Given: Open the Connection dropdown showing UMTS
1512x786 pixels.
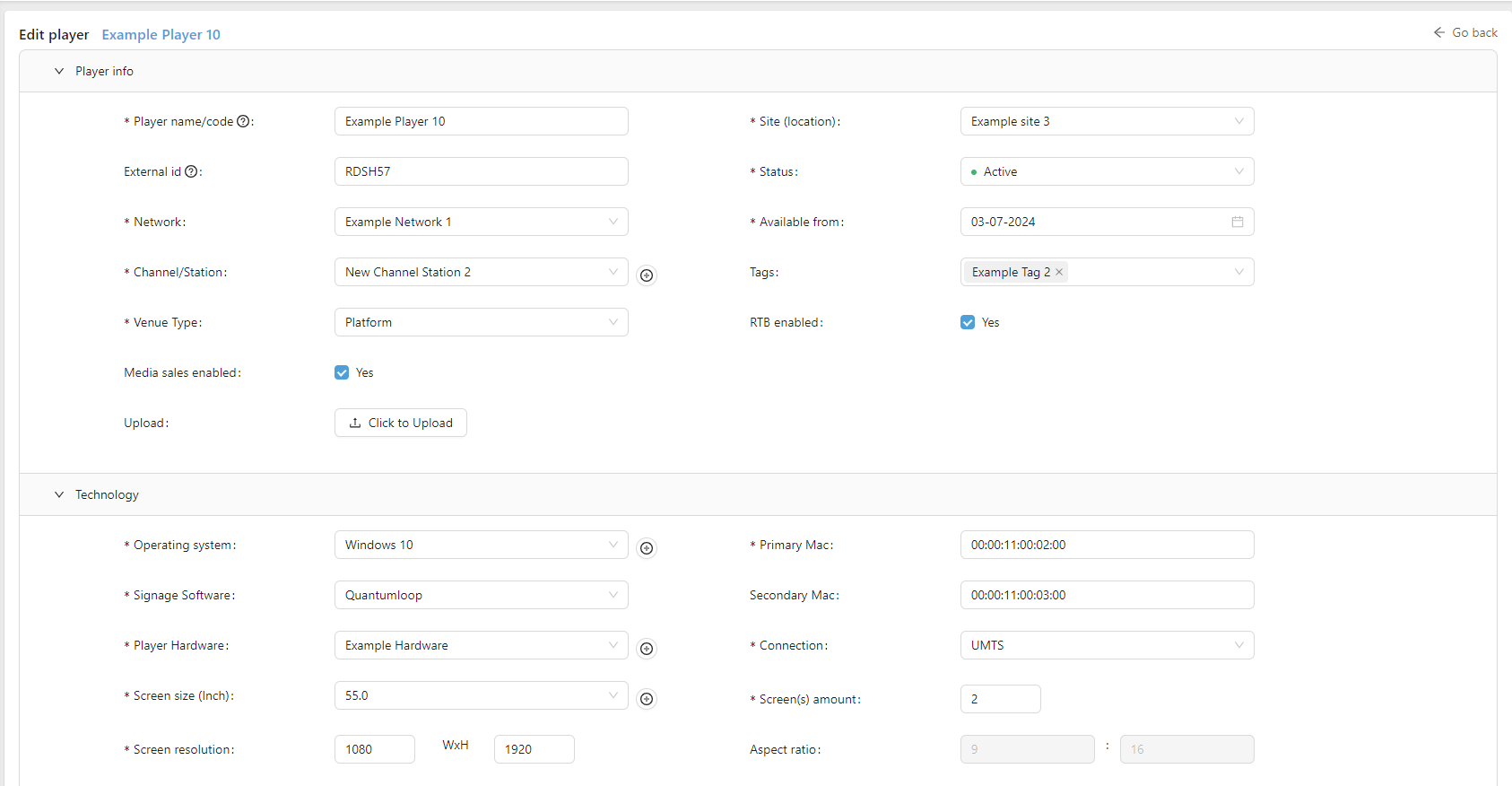Looking at the screenshot, I should (x=1106, y=645).
